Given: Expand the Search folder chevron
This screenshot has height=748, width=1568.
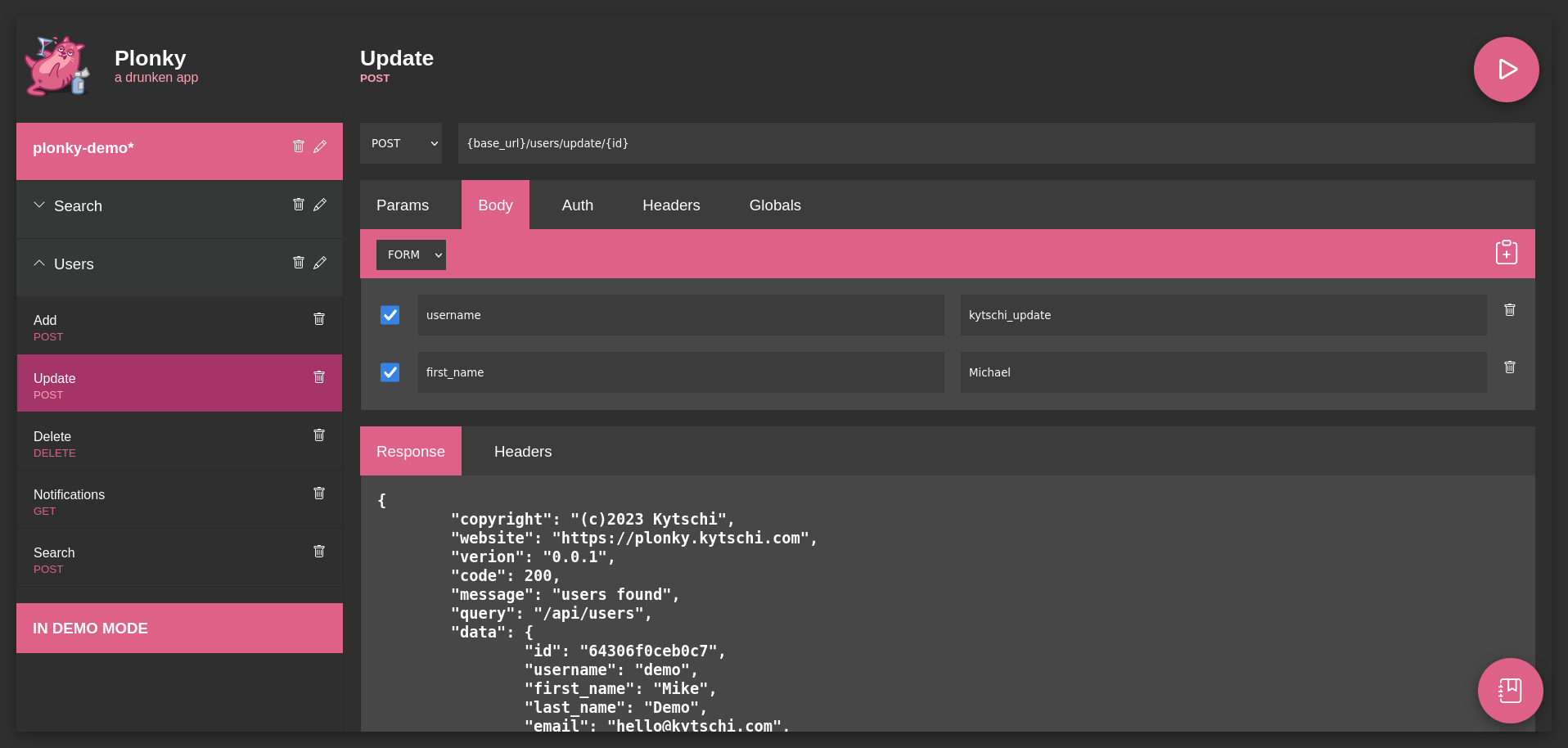Looking at the screenshot, I should pyautogui.click(x=39, y=205).
